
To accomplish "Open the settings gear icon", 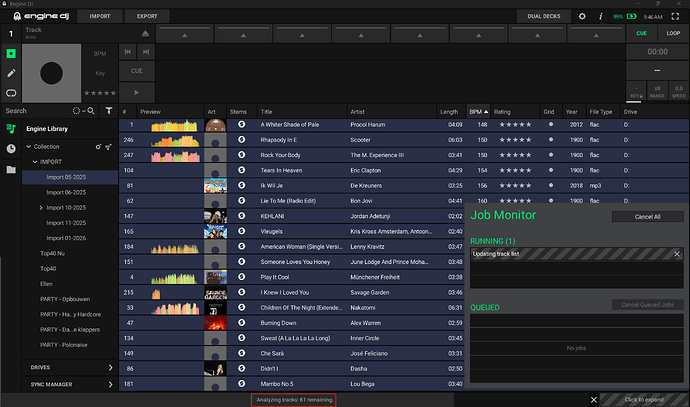I will [582, 16].
